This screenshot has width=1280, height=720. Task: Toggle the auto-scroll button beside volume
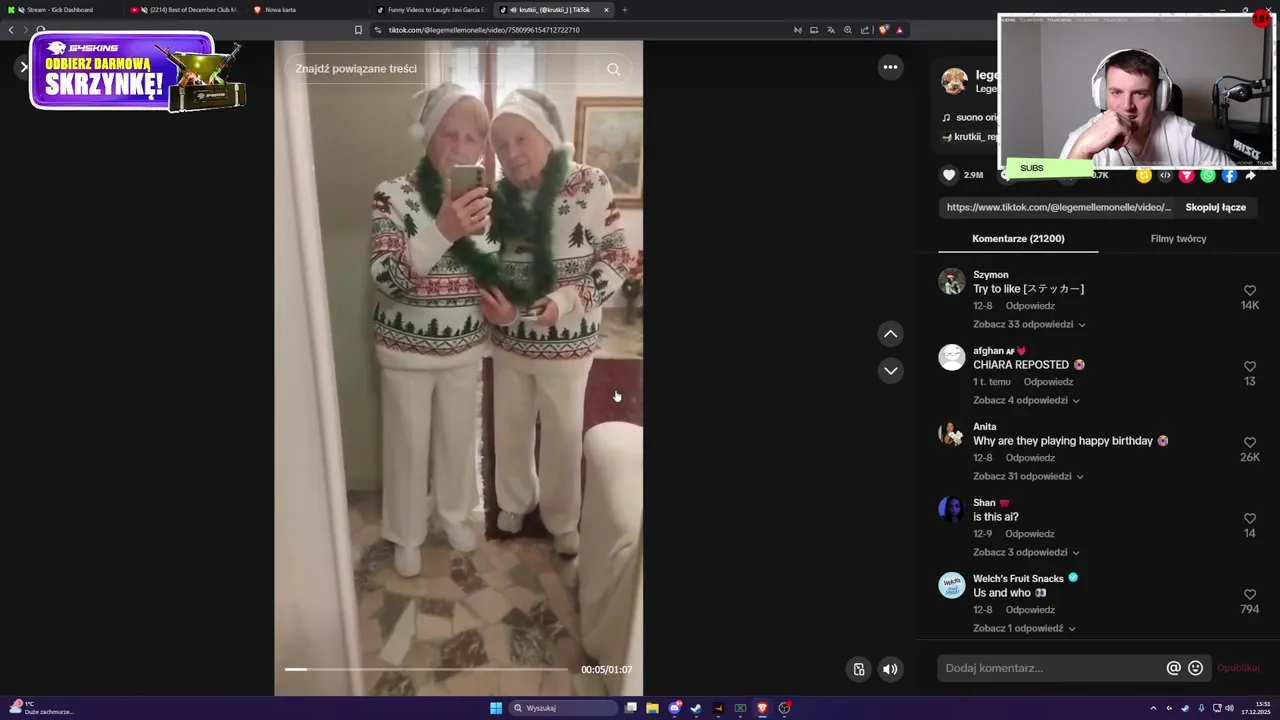click(858, 669)
